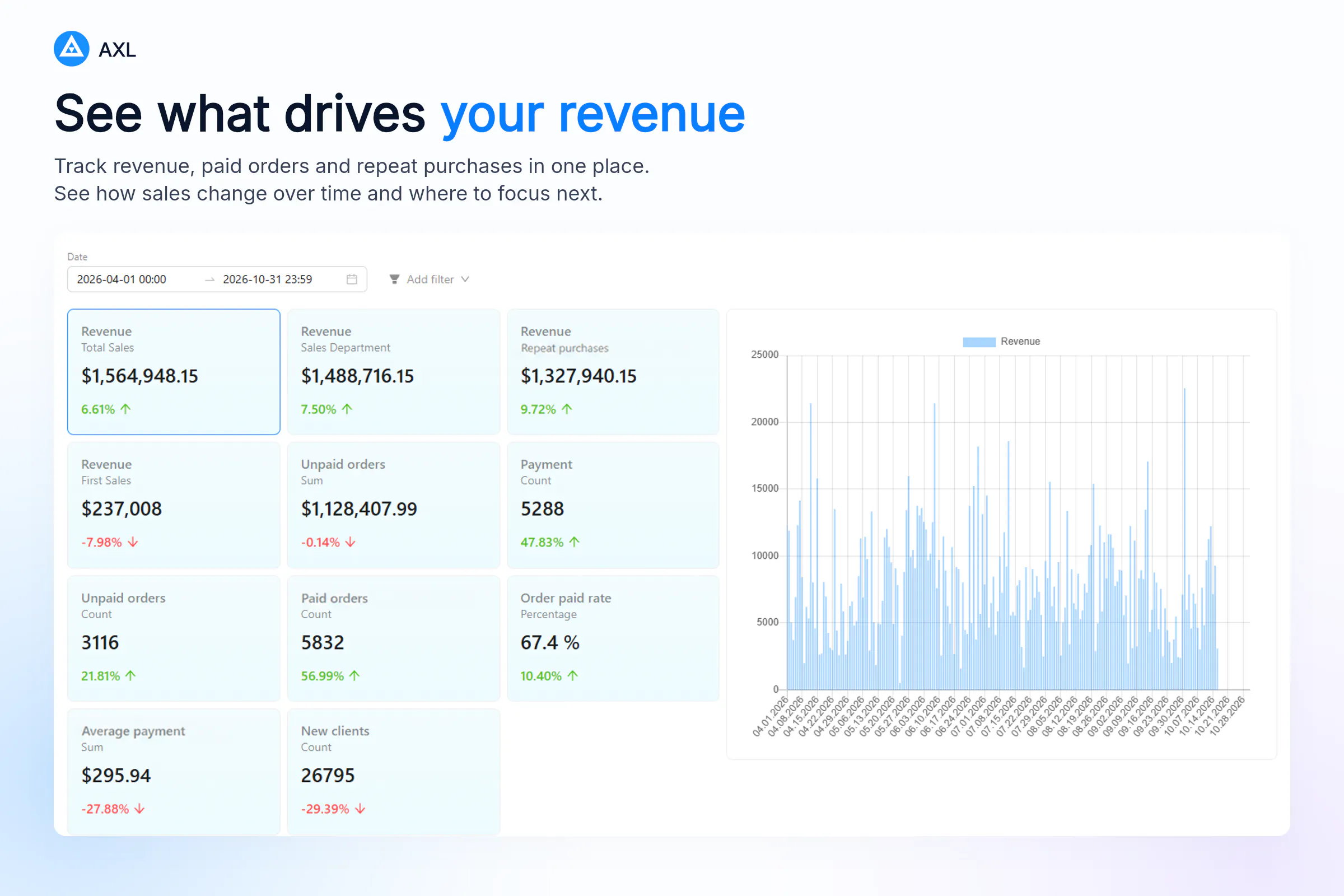Viewport: 1344px width, 896px height.
Task: Click end date 2026-10-31 23:59 field
Action: point(268,279)
